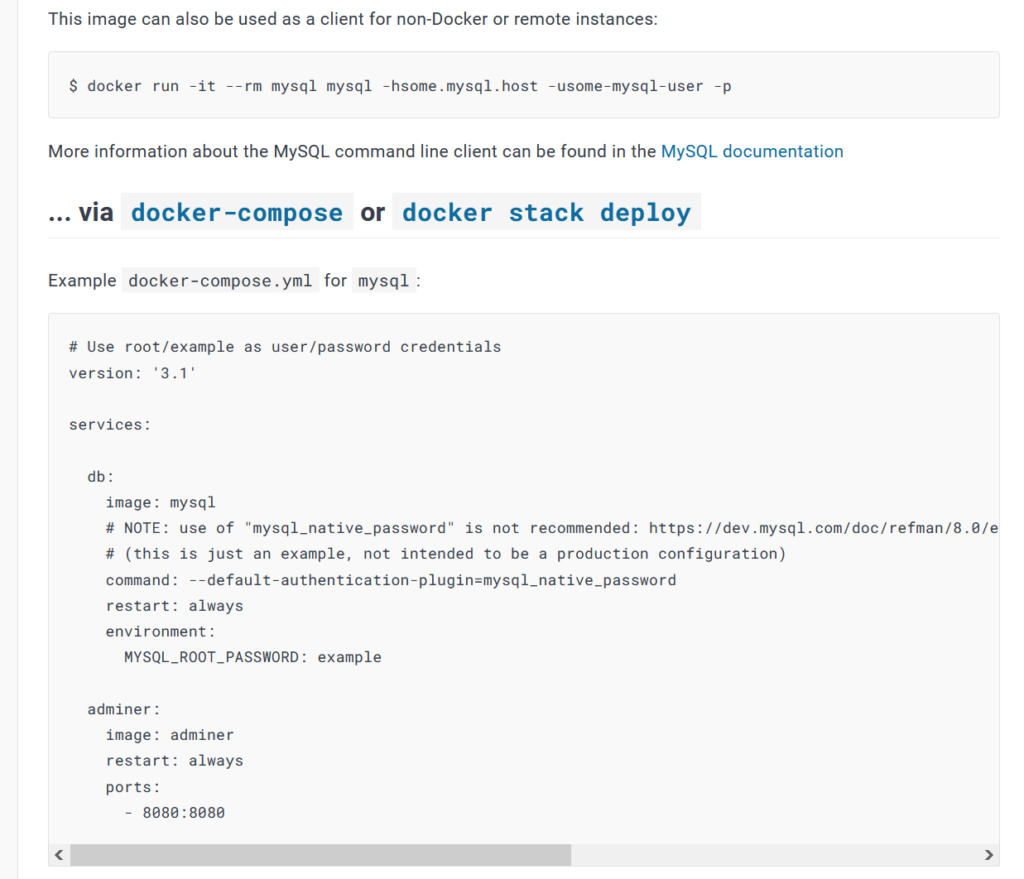Click the 'MYSQL_ROOT_PASSWORD: example' line

coord(253,657)
